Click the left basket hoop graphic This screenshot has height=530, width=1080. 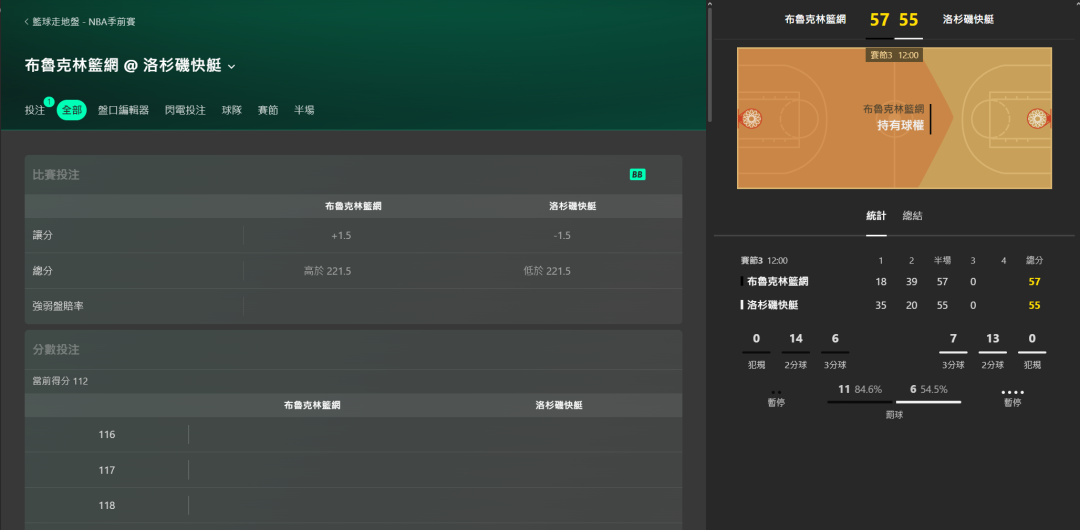[750, 119]
